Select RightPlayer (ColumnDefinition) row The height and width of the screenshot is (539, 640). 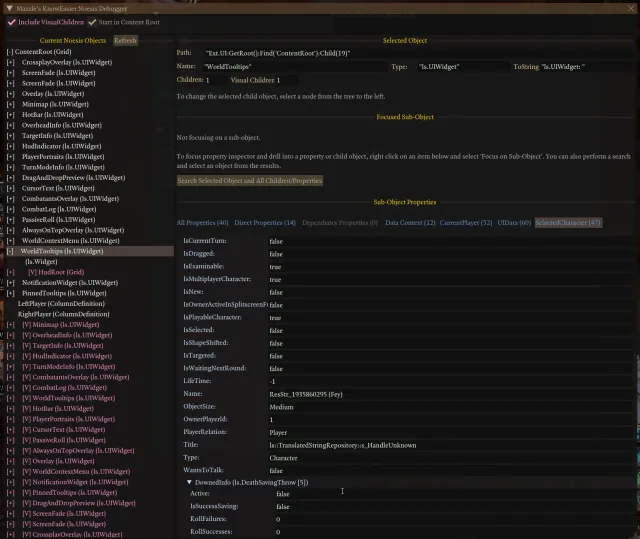tap(64, 314)
